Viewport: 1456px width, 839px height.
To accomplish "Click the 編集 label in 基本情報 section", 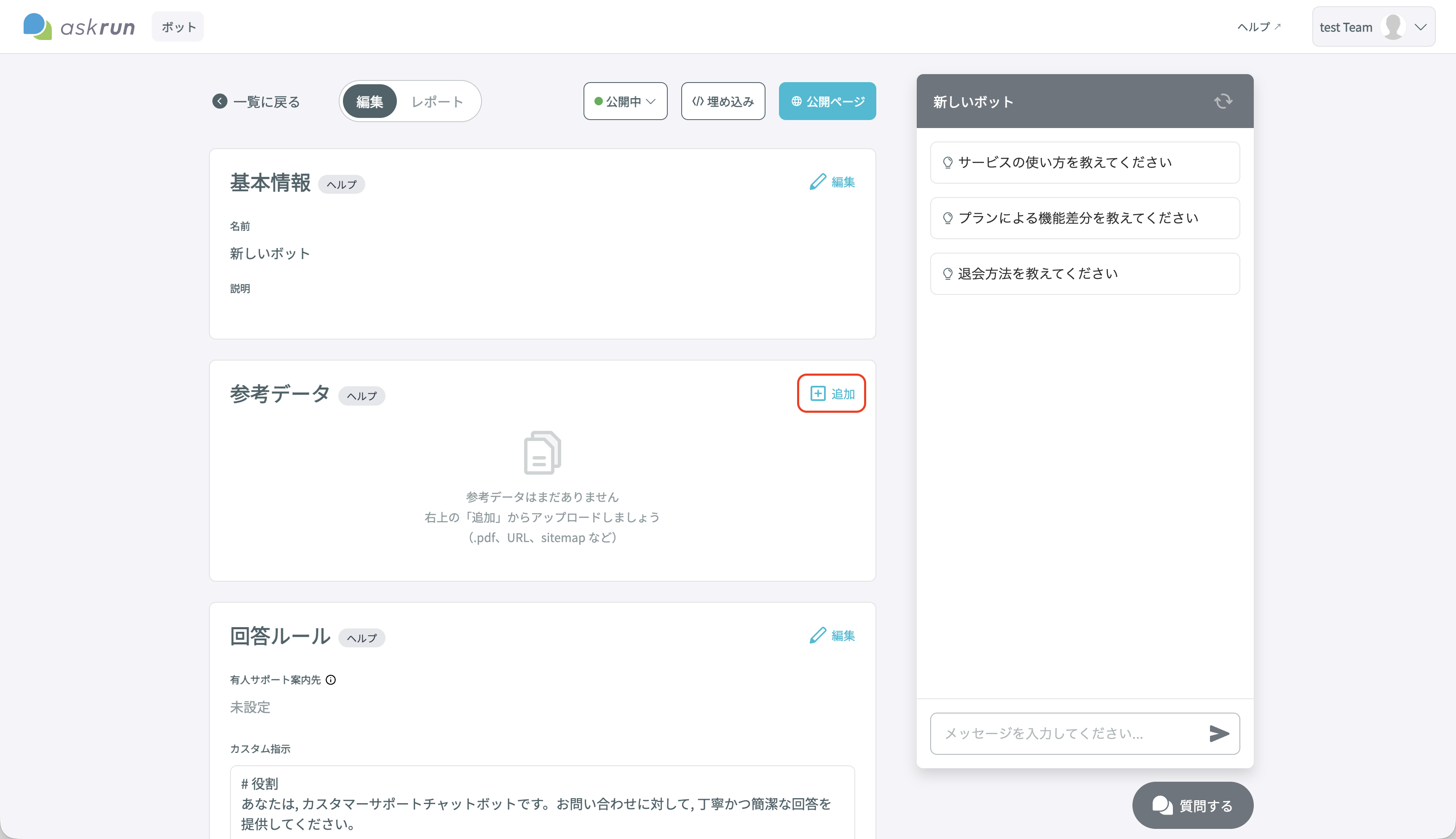I will (x=843, y=182).
